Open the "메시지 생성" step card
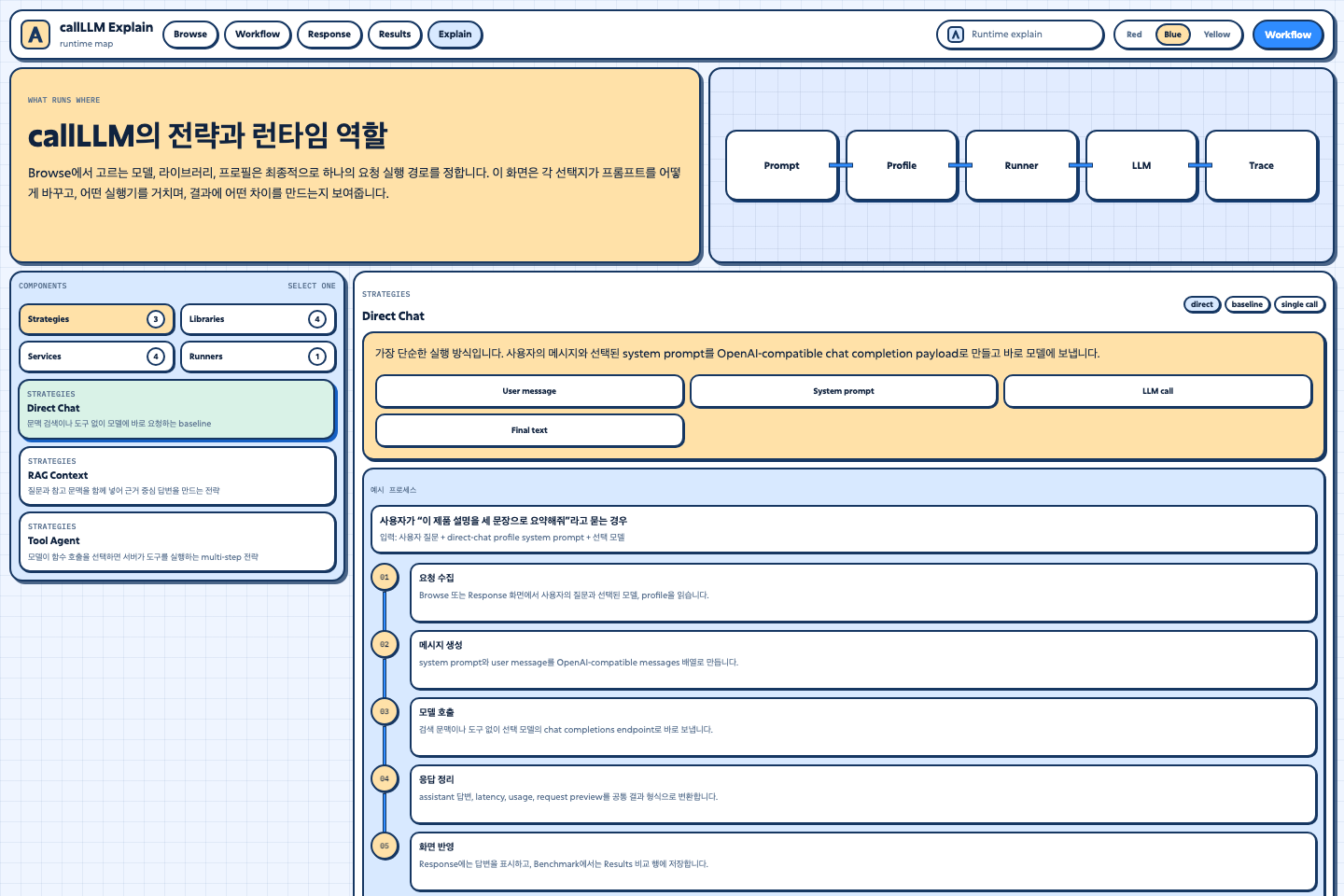Viewport: 1344px width, 896px height. click(863, 660)
